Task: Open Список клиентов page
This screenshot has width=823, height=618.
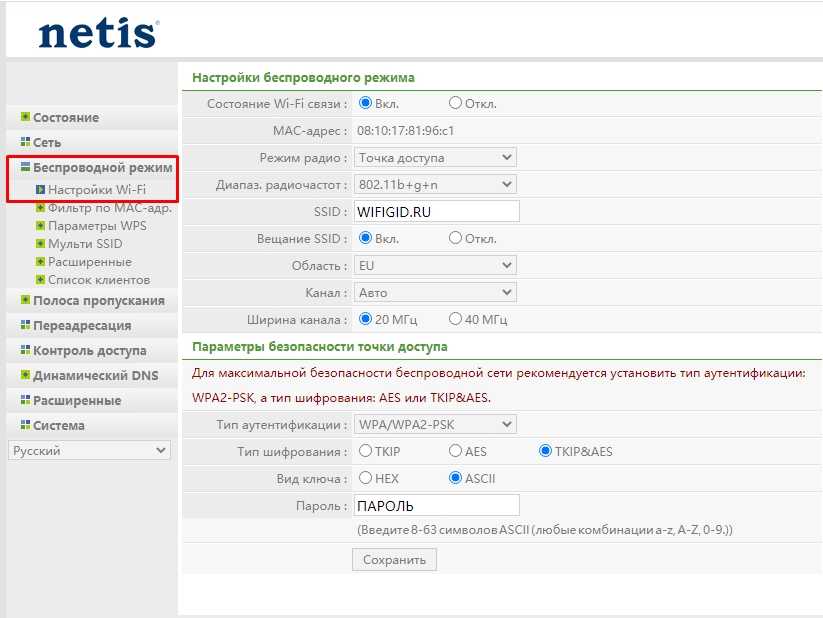Action: [x=98, y=280]
